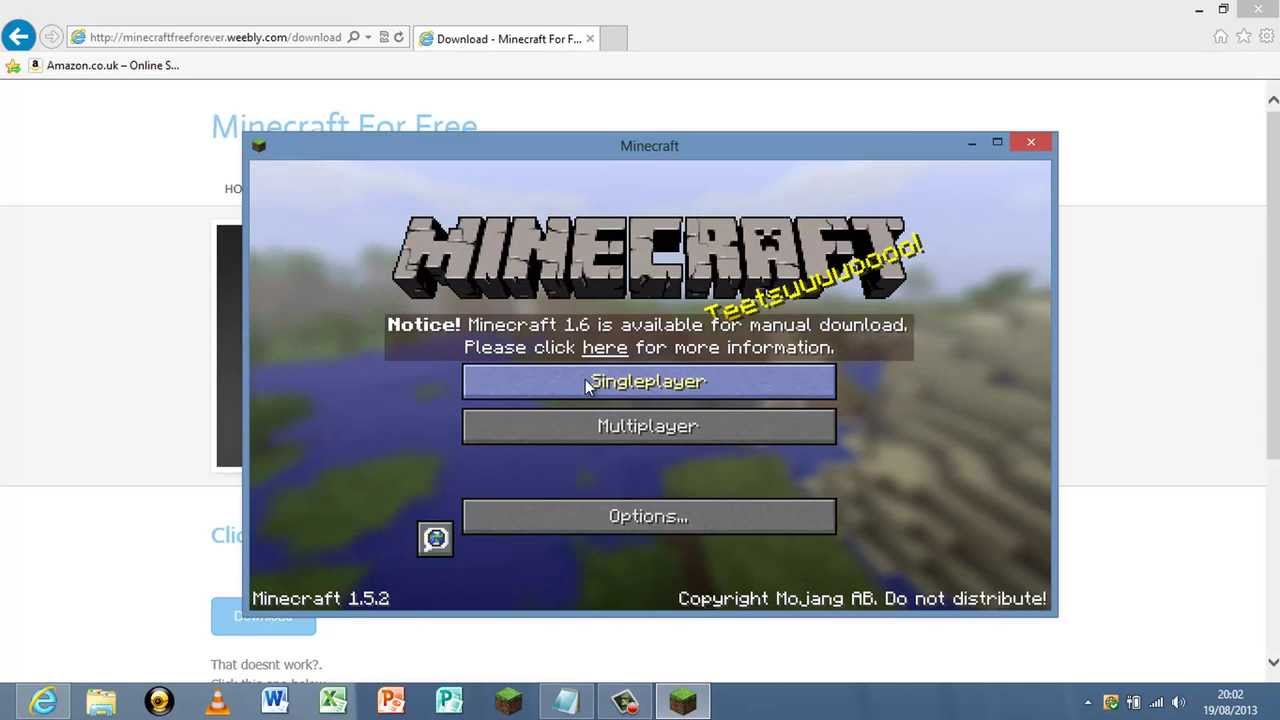This screenshot has width=1280, height=720.
Task: Click the 'Minecraft 1.5.2' version text
Action: pos(321,598)
